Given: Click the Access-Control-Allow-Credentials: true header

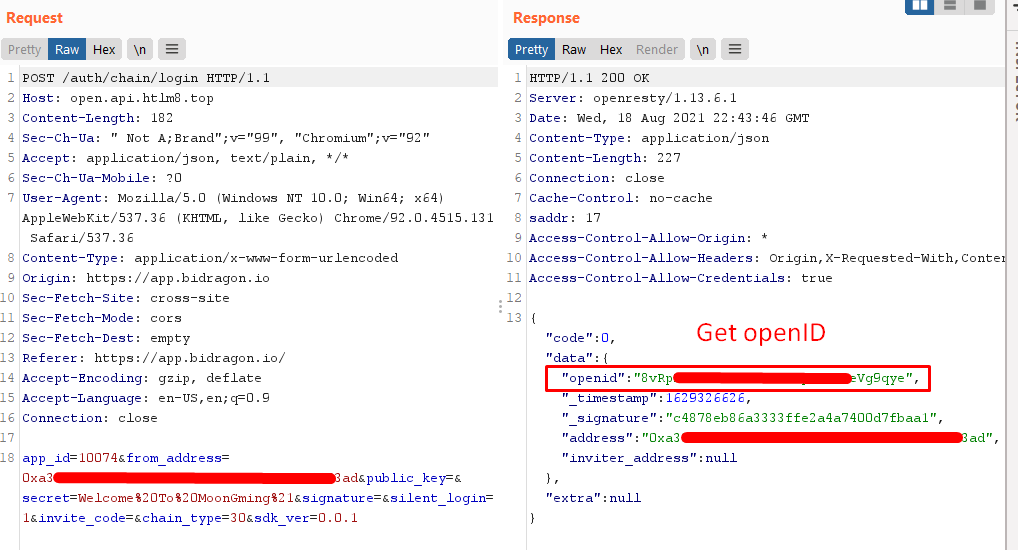Looking at the screenshot, I should [680, 278].
